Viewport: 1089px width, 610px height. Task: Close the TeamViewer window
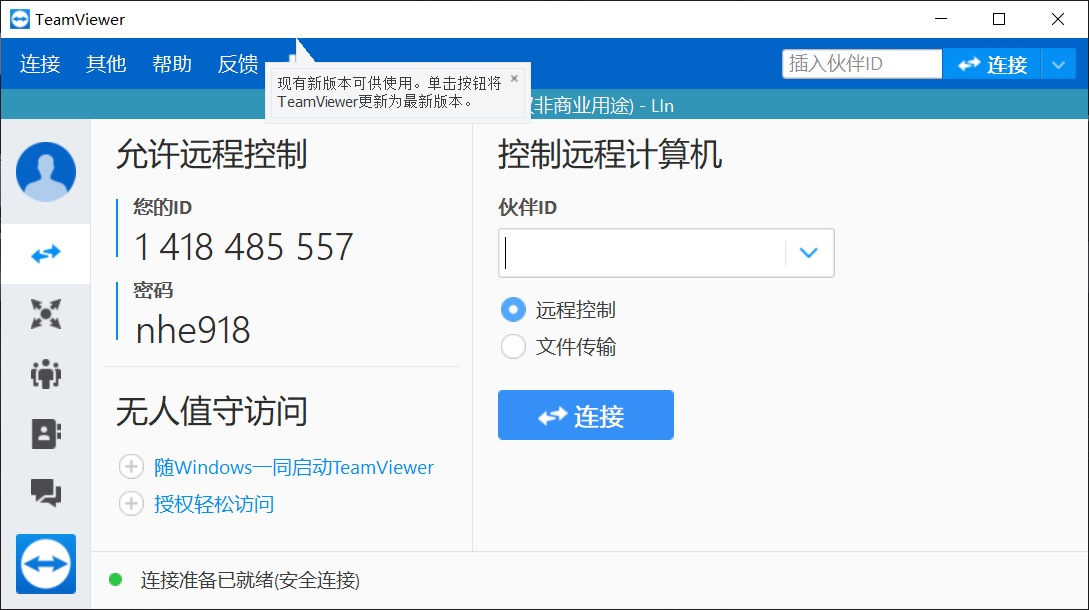(x=1058, y=19)
